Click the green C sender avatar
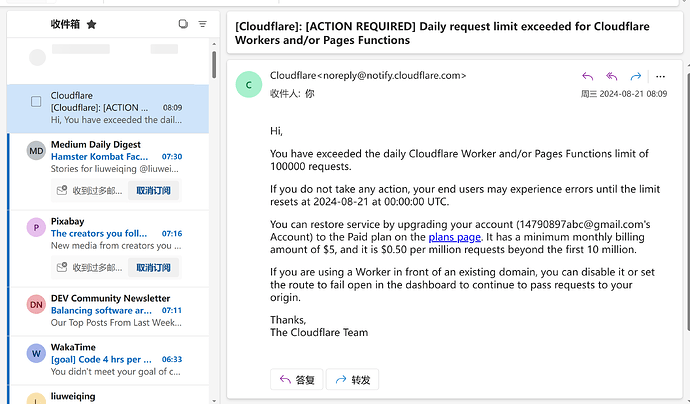This screenshot has height=404, width=690. pyautogui.click(x=249, y=84)
